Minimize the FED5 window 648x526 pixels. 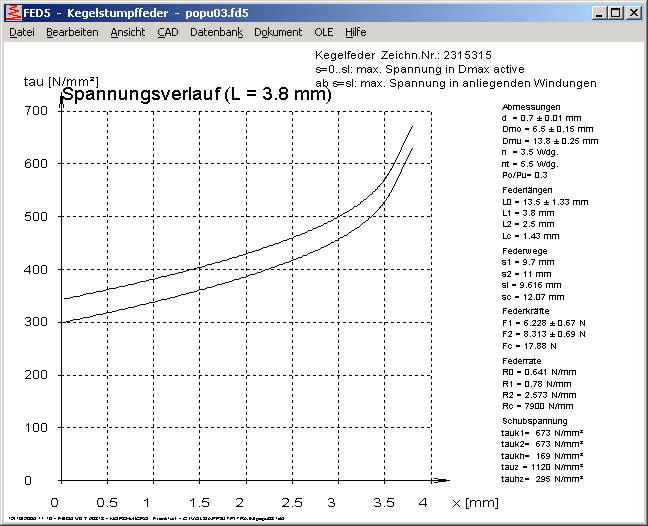pyautogui.click(x=600, y=13)
